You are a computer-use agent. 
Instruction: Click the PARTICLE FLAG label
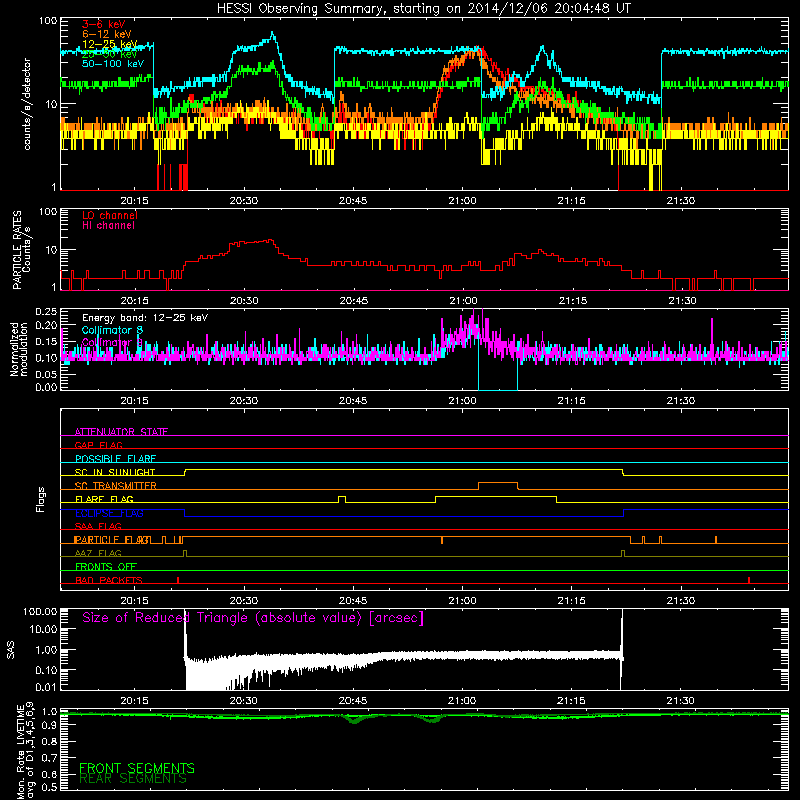click(112, 540)
